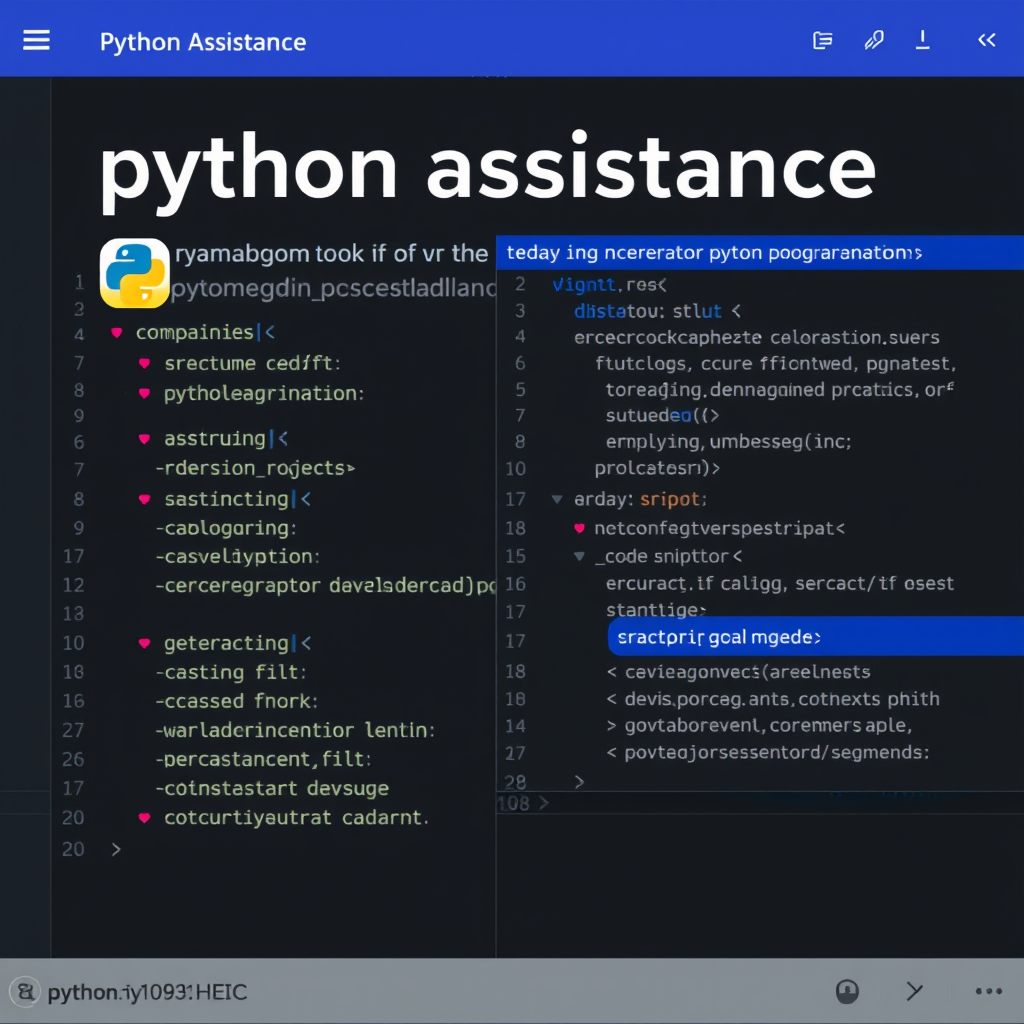Select the -cerceregraptor line
Viewport: 1024px width, 1024px height.
coord(325,585)
